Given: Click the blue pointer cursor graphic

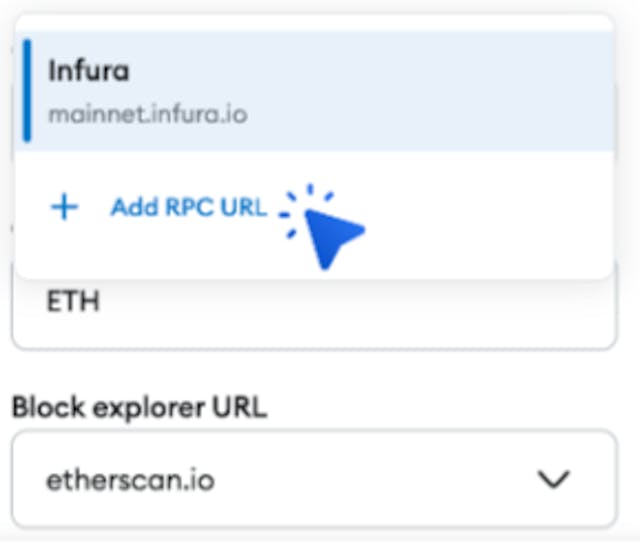Looking at the screenshot, I should pyautogui.click(x=333, y=238).
